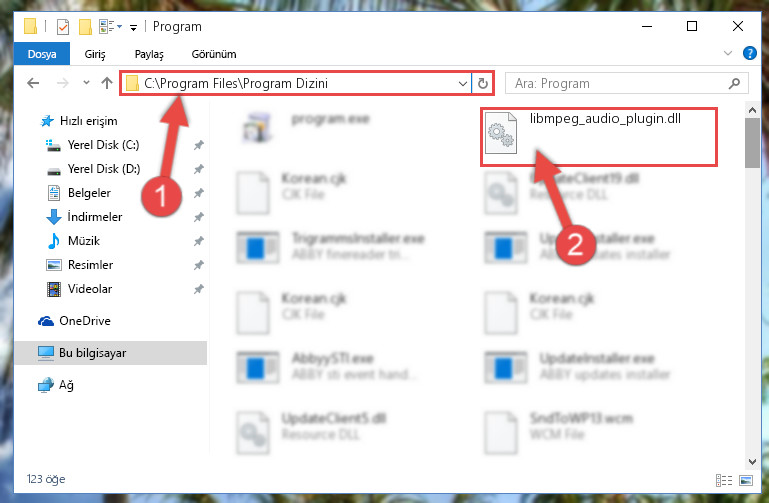Go up one folder level

(x=106, y=83)
